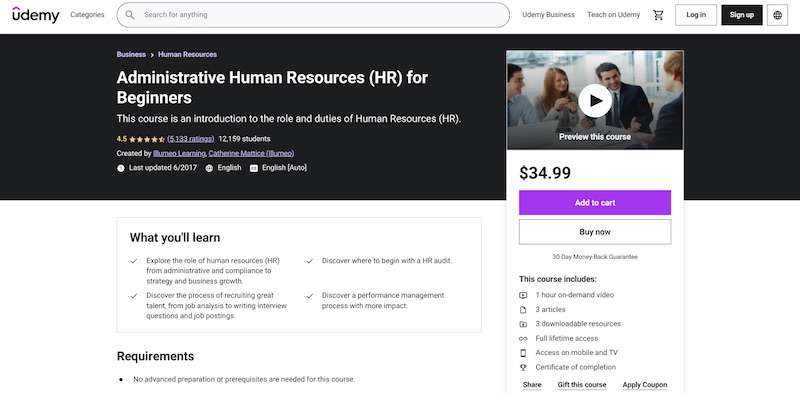Click the 4.5 rating number
The image size is (800, 393).
(x=121, y=139)
